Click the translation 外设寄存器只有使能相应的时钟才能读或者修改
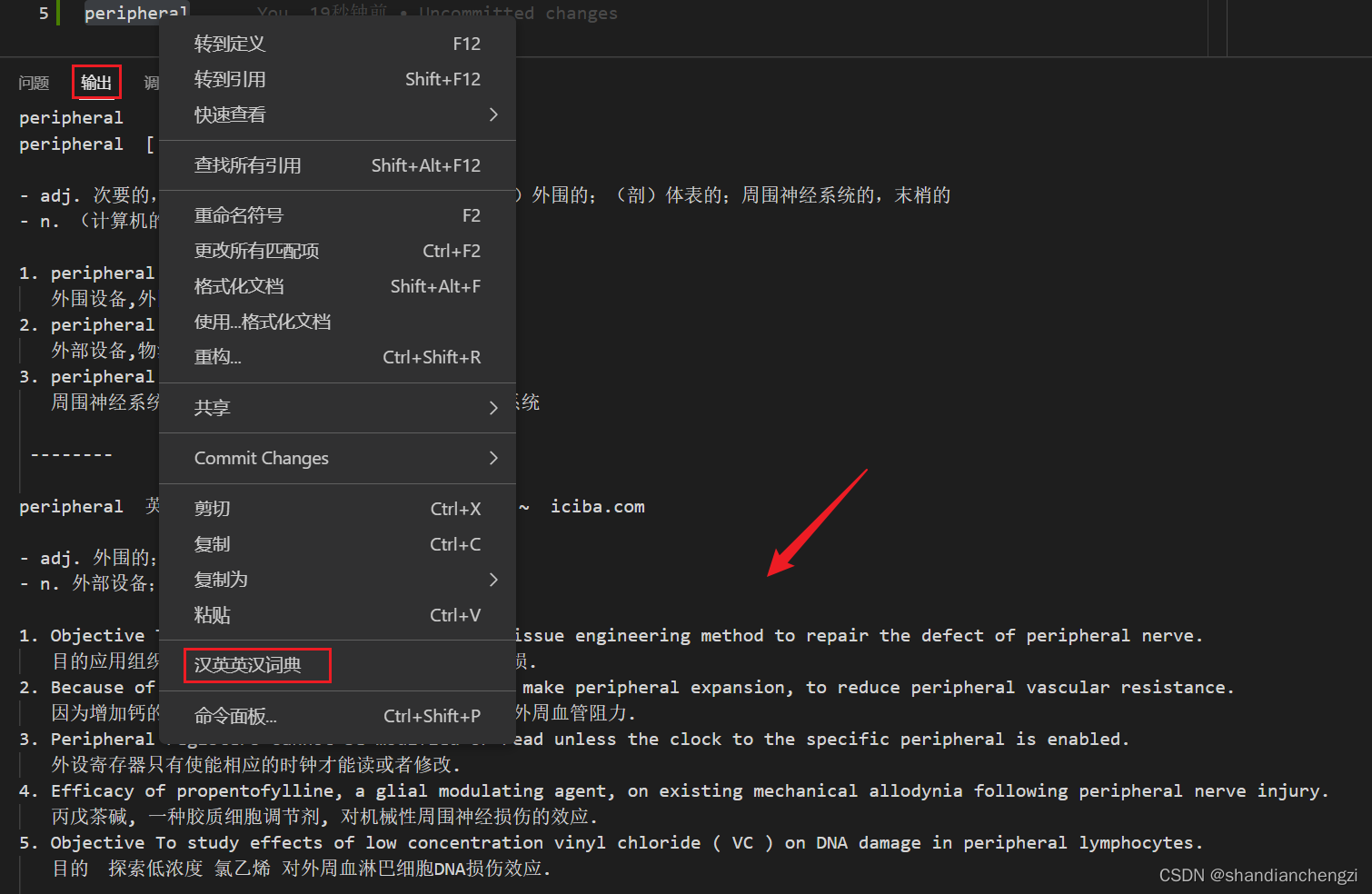 [256, 765]
